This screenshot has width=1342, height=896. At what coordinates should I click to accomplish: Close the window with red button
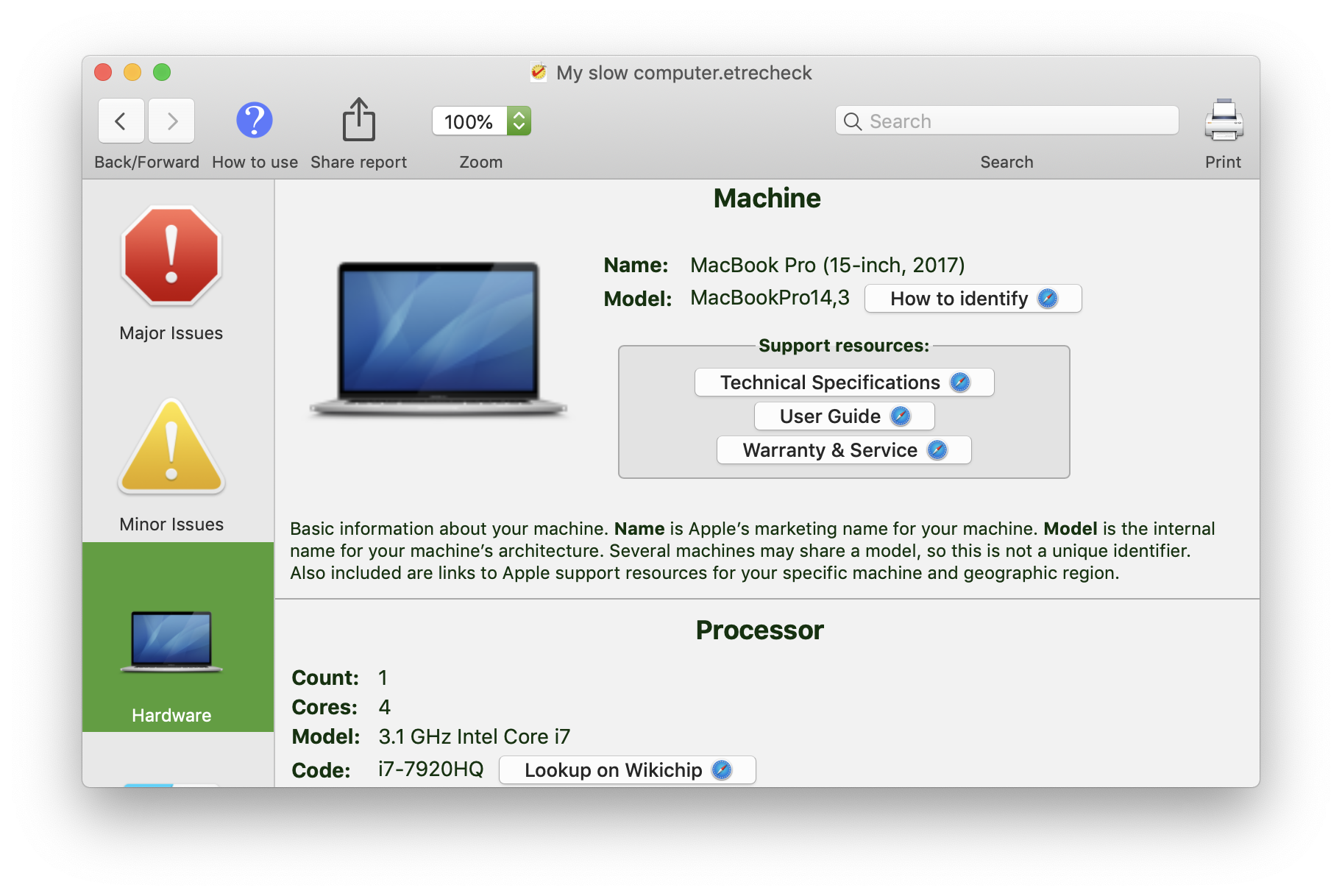pyautogui.click(x=103, y=72)
